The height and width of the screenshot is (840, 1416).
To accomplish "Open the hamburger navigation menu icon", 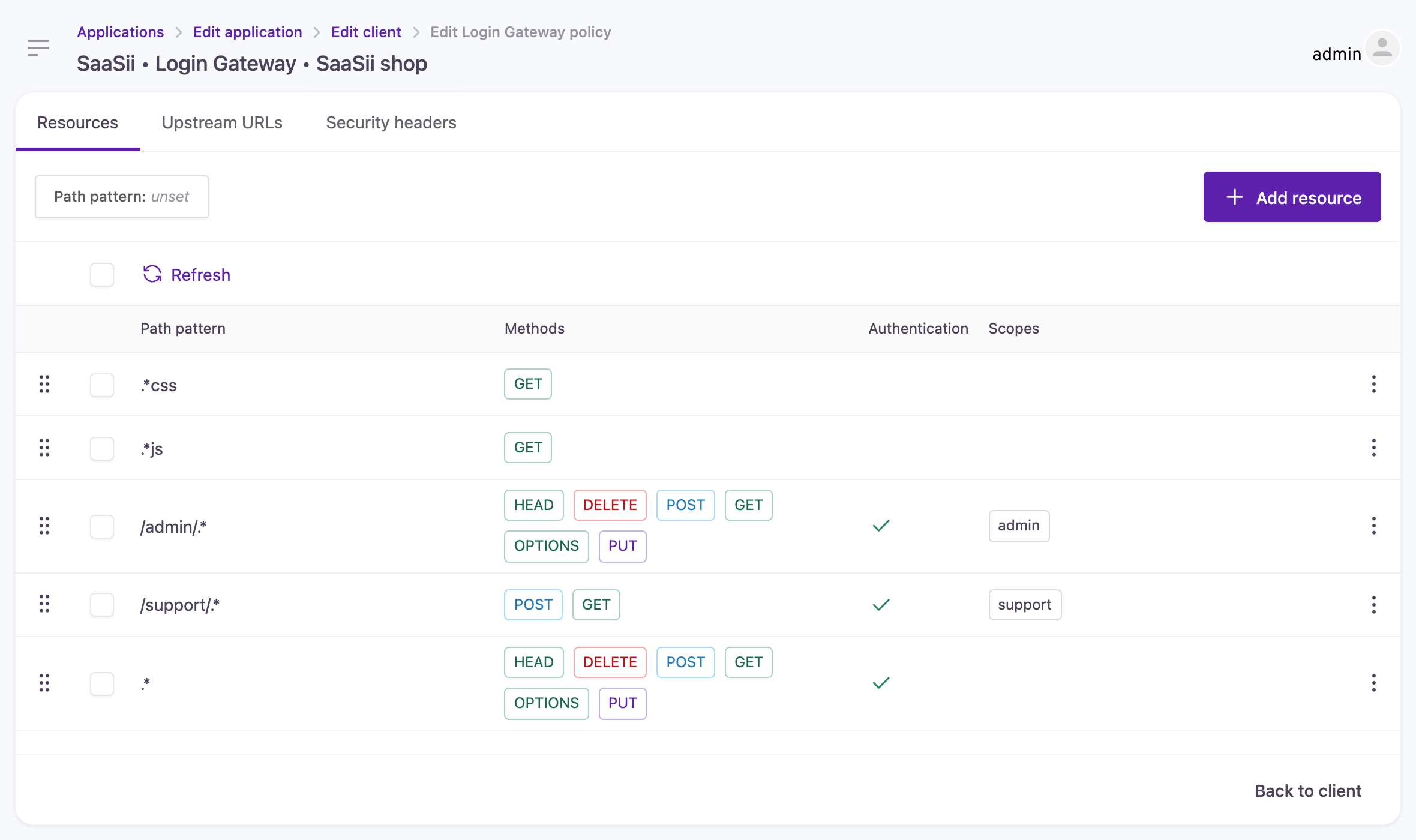I will pyautogui.click(x=38, y=47).
